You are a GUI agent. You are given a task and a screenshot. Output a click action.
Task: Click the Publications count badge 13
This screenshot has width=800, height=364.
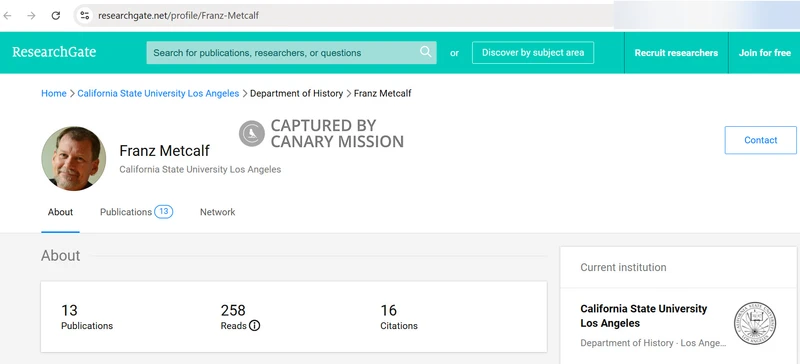coord(163,211)
